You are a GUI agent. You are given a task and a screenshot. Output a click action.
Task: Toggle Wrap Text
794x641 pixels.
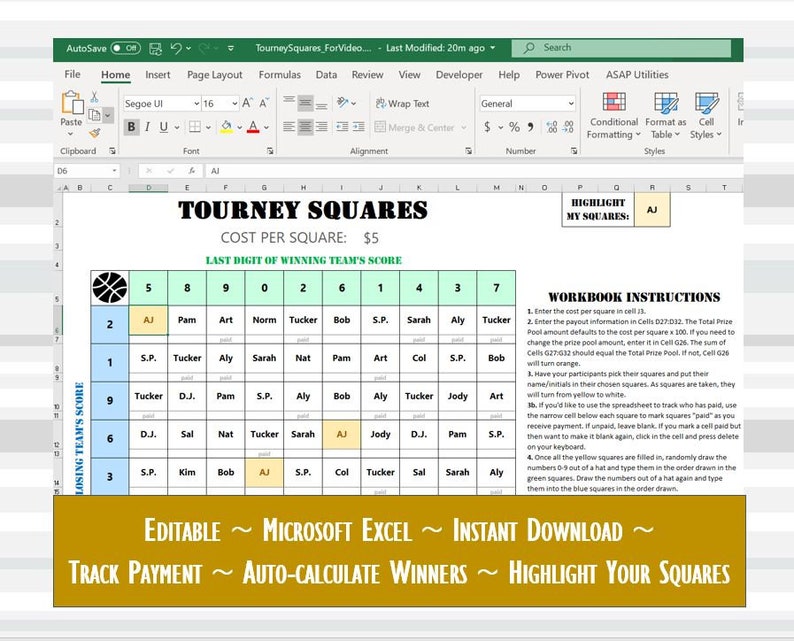[x=403, y=103]
